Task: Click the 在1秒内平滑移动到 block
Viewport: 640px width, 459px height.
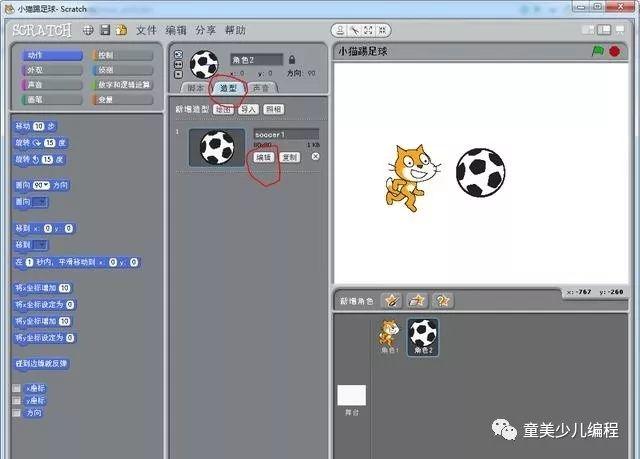Action: 77,262
